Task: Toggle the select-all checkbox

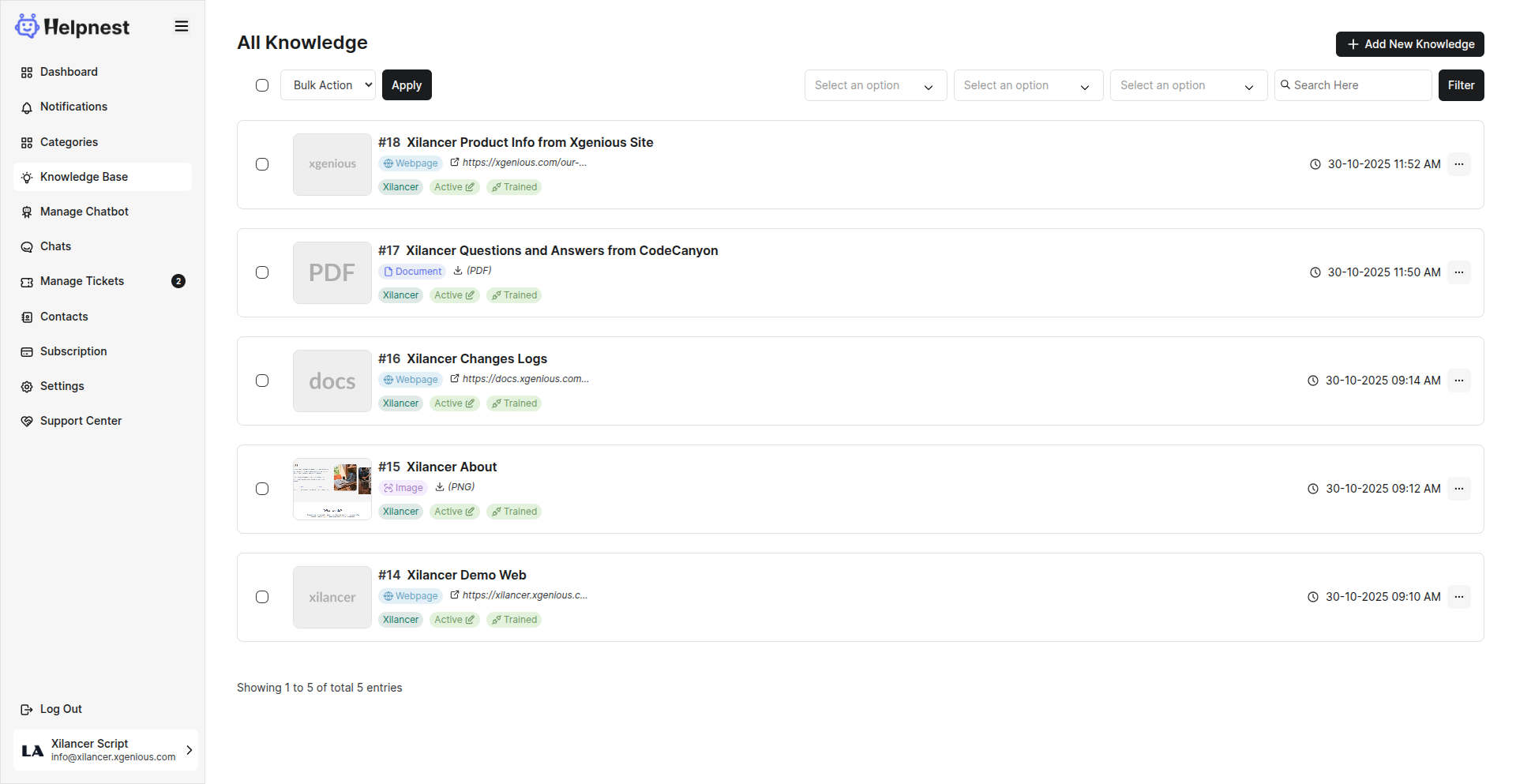Action: click(262, 85)
